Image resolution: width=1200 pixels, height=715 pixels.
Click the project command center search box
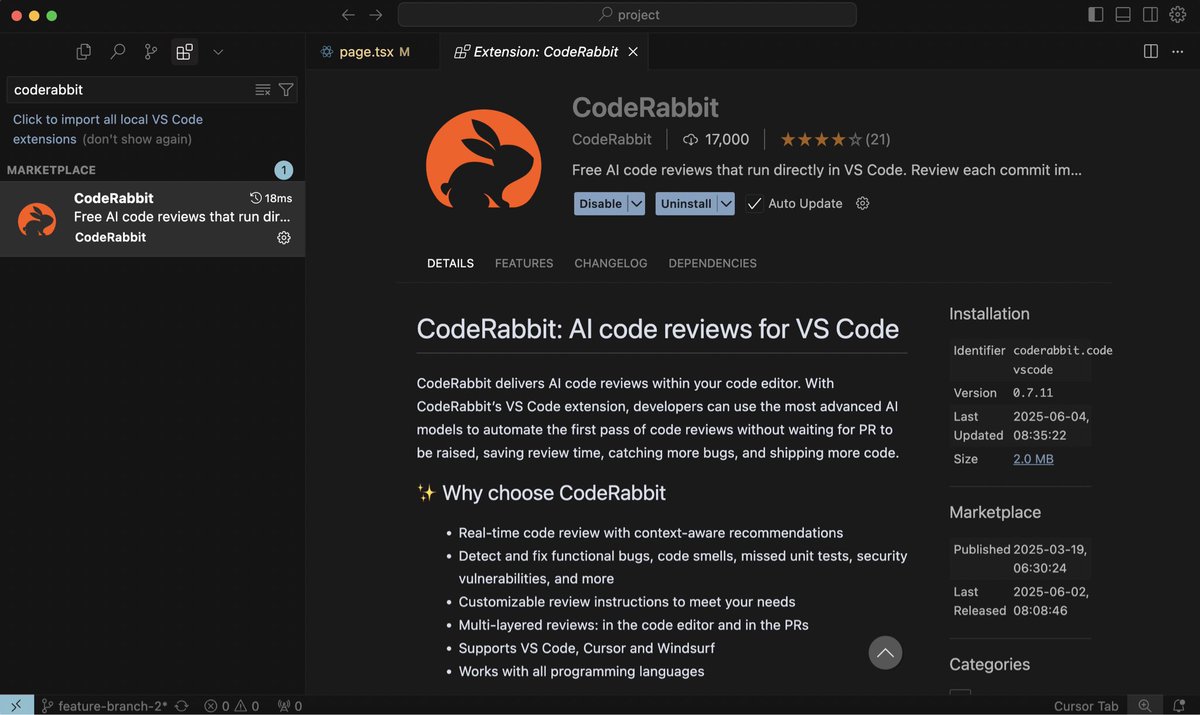tap(627, 15)
